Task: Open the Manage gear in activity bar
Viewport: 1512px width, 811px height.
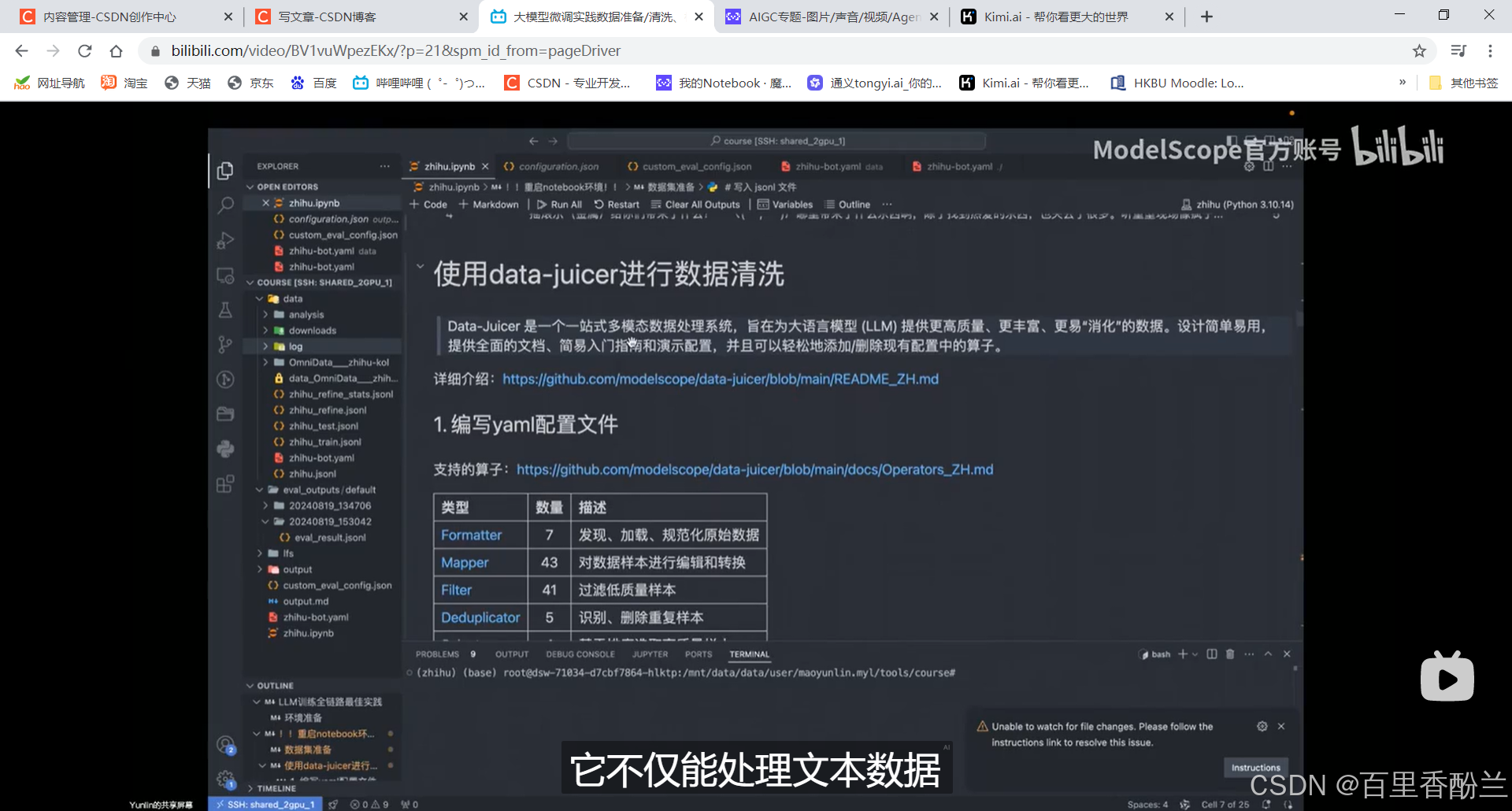Action: (x=225, y=780)
